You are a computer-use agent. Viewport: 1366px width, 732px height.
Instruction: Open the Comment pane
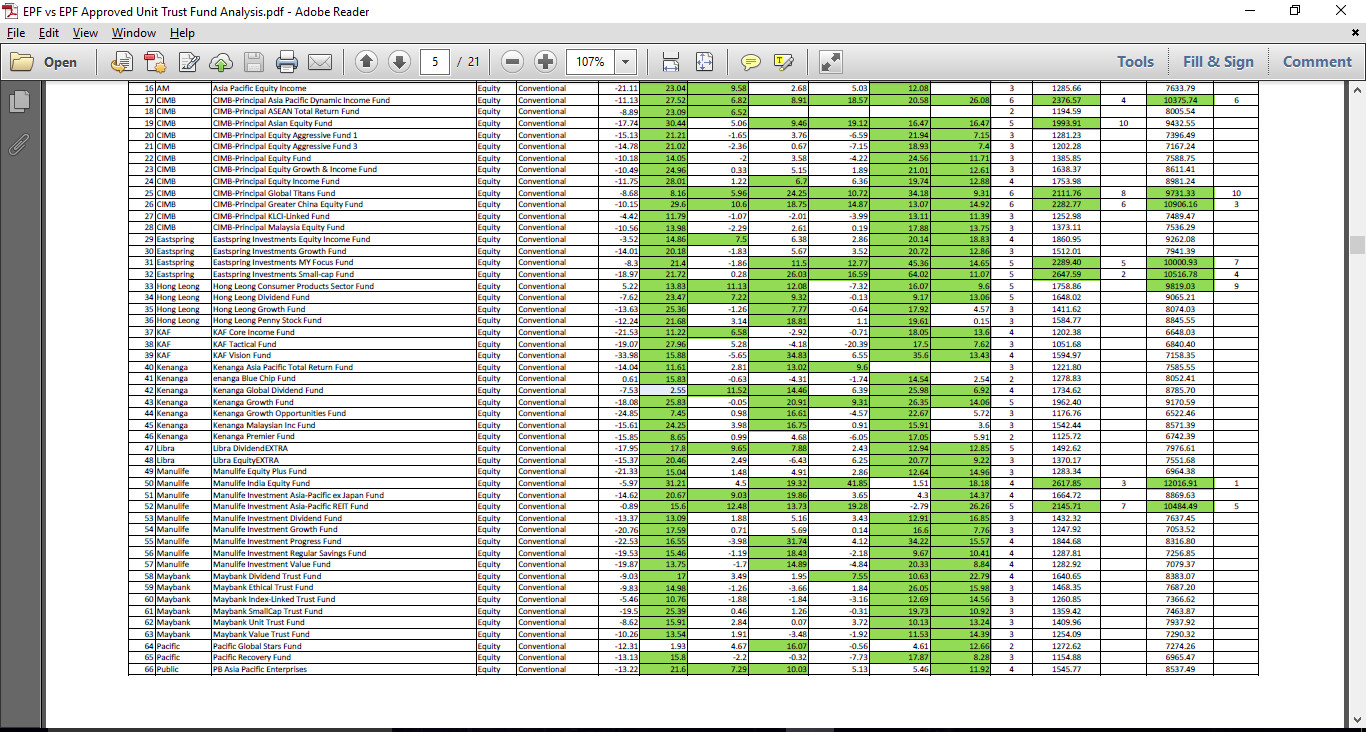1317,62
